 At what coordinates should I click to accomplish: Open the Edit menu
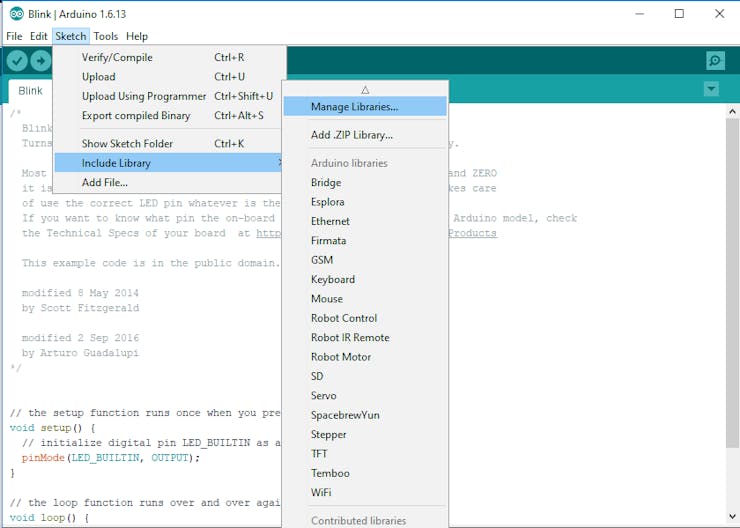click(x=38, y=36)
